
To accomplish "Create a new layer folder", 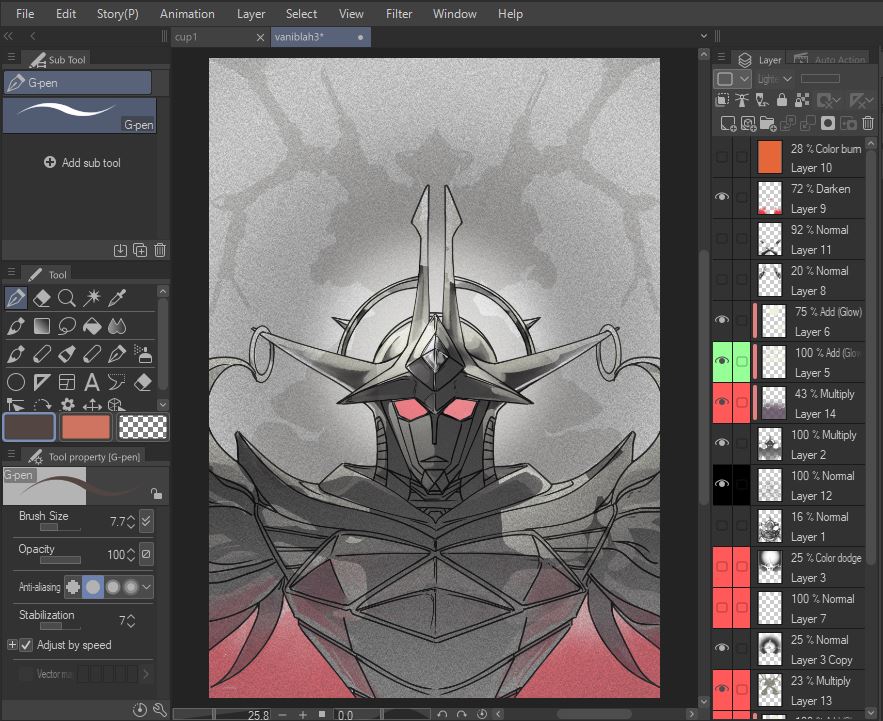I will (767, 123).
